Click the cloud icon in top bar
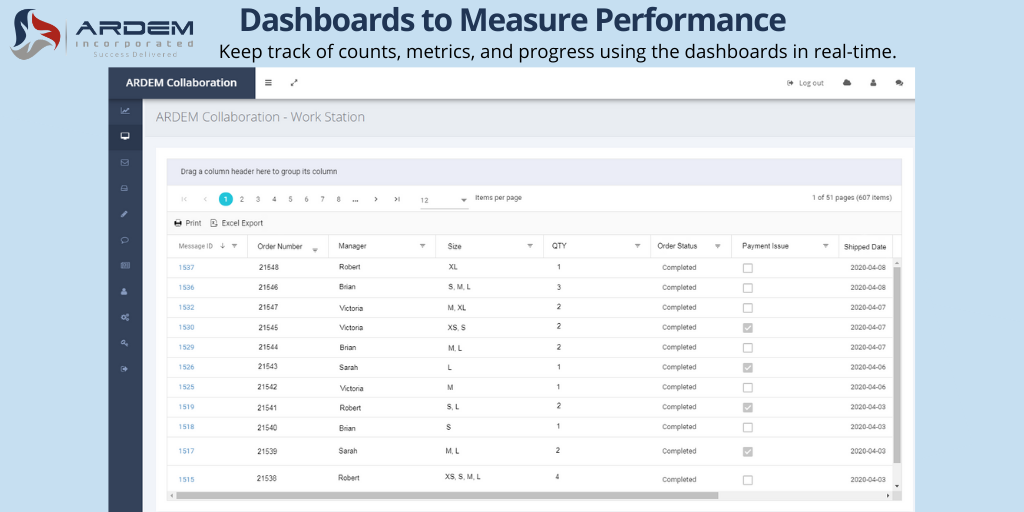Screen dimensions: 1024x512 847,83
